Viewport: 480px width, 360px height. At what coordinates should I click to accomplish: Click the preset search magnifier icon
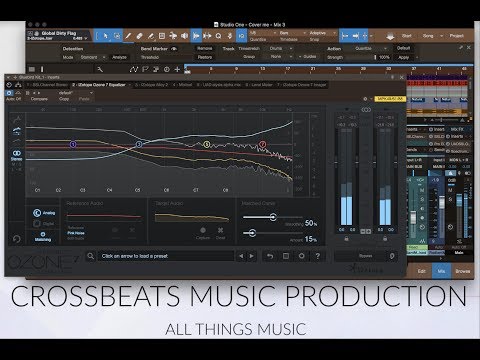click(x=90, y=256)
